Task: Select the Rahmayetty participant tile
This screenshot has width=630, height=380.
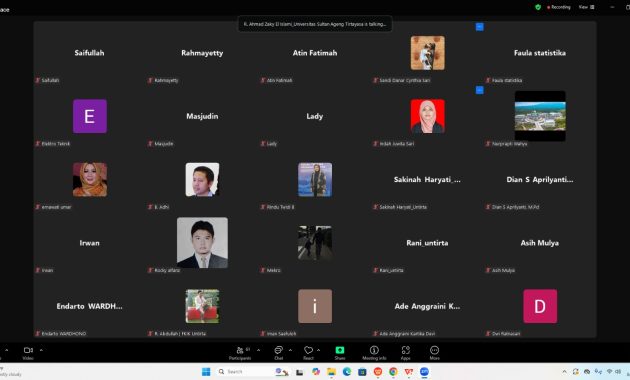Action: 202,53
